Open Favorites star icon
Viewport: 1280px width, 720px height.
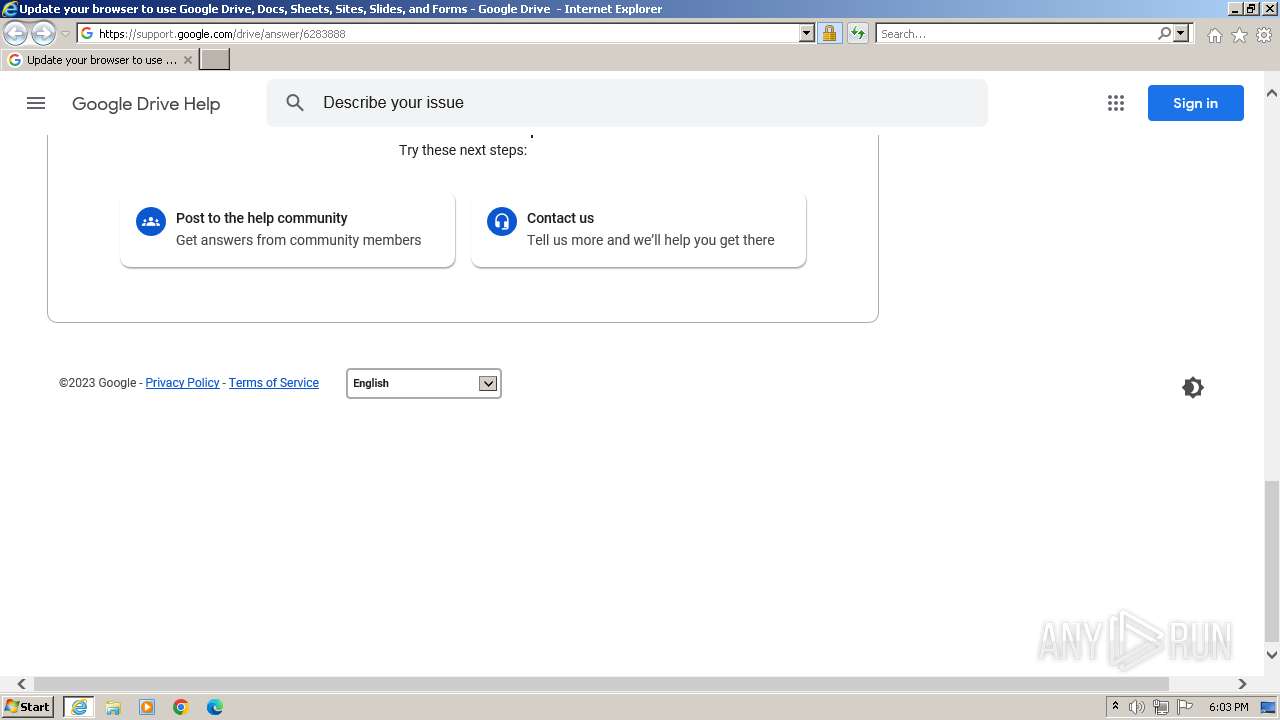[x=1239, y=35]
